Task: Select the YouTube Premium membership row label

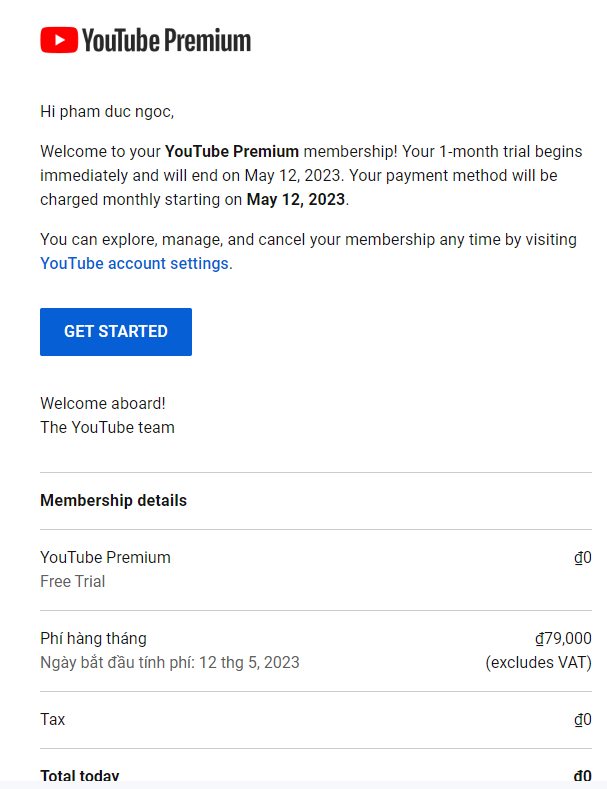Action: [105, 557]
